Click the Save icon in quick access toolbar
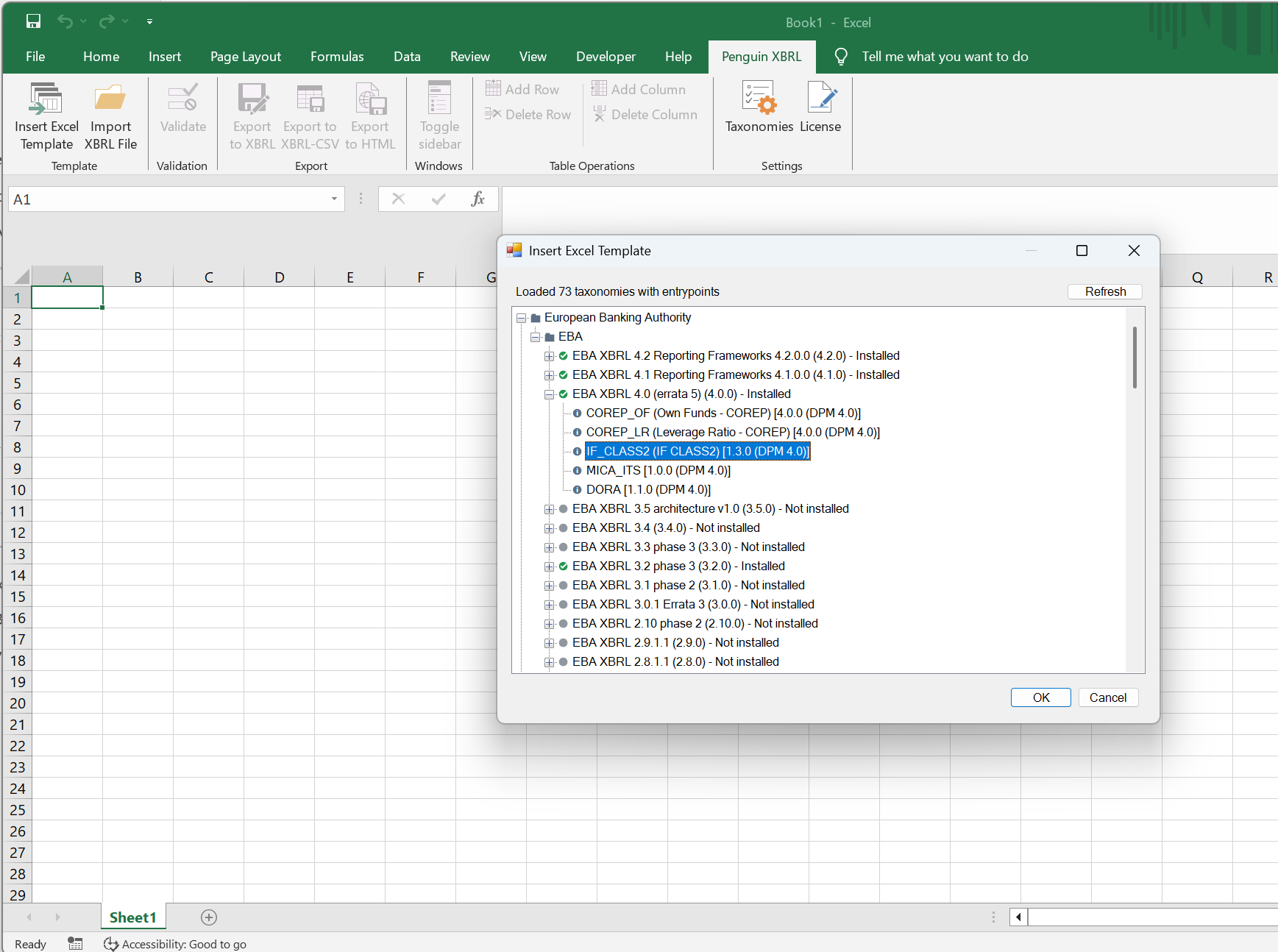 pos(33,21)
